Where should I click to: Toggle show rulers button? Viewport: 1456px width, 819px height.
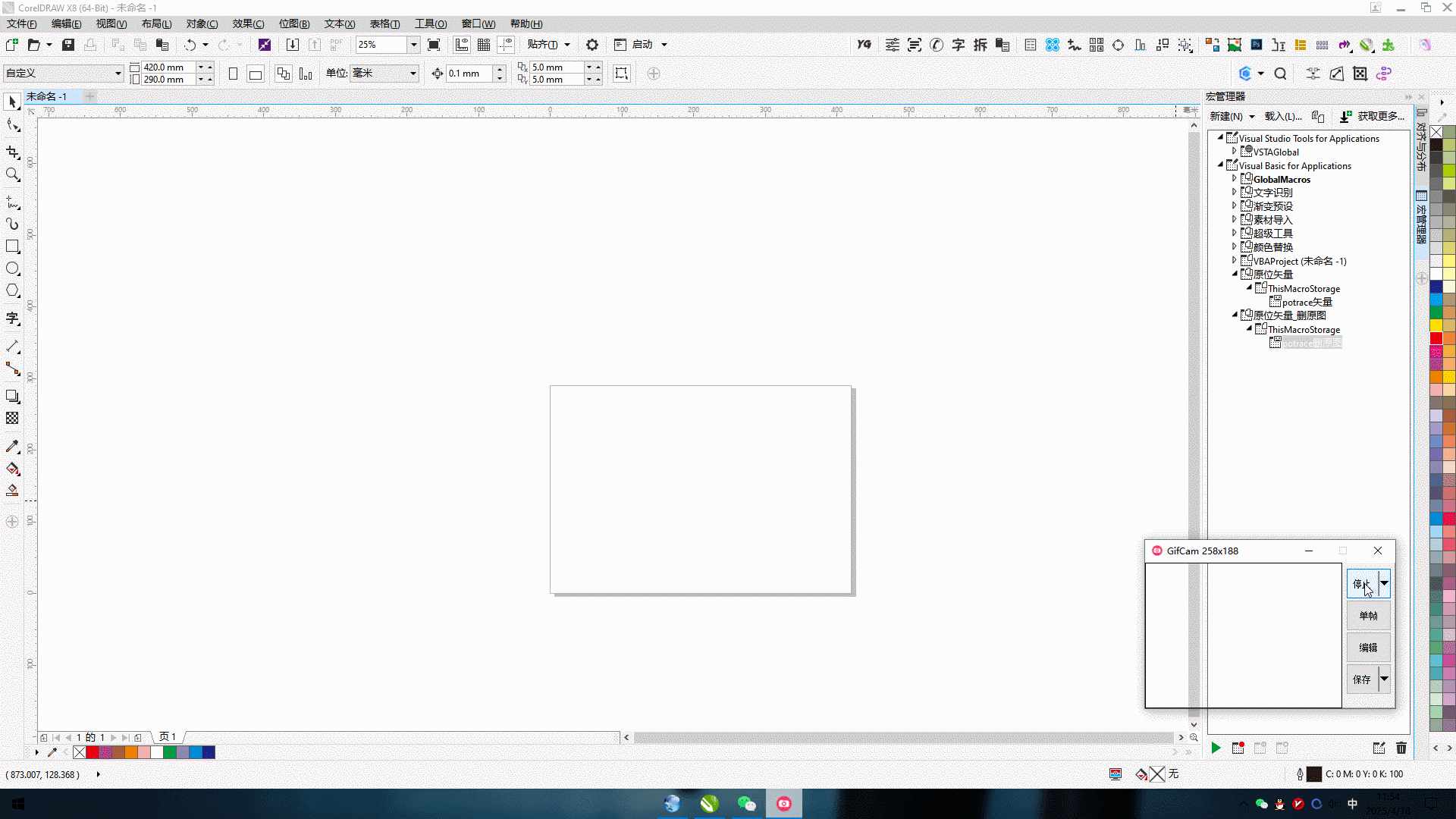(461, 45)
